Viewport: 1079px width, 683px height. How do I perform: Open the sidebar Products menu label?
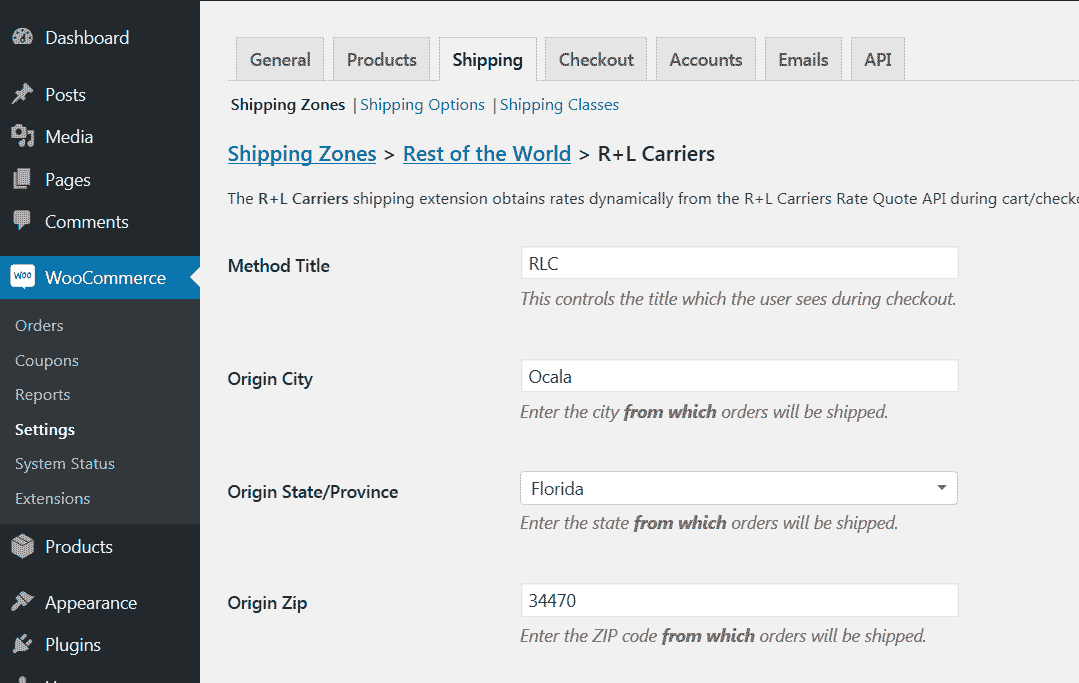[x=78, y=547]
